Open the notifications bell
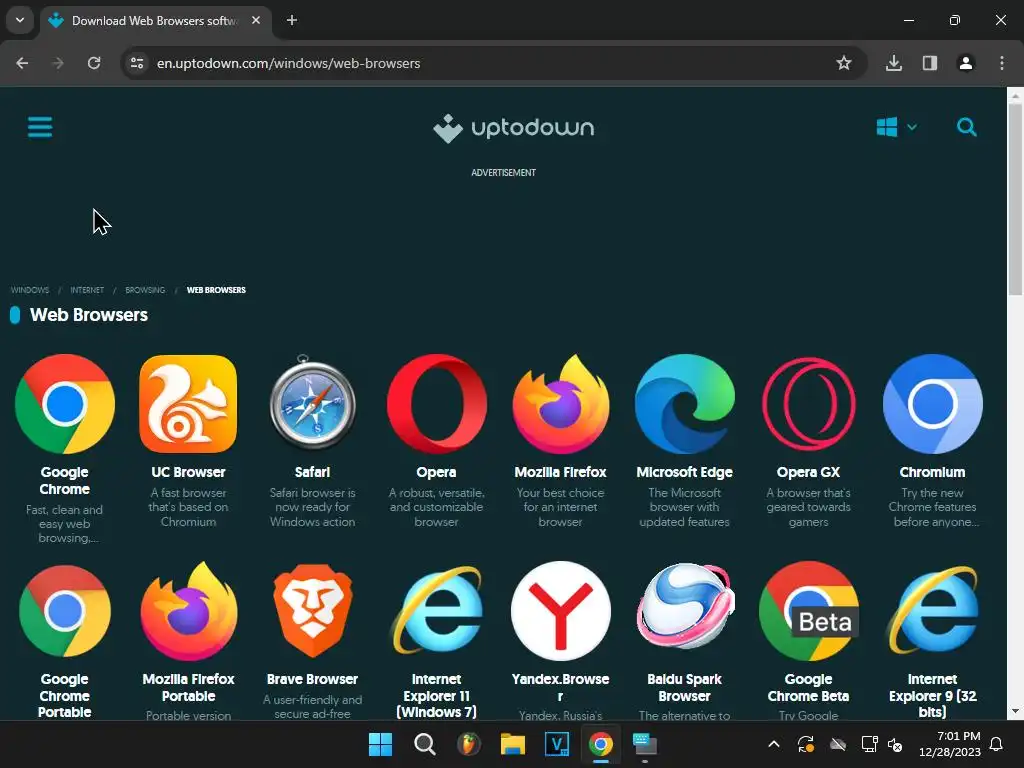 point(997,744)
